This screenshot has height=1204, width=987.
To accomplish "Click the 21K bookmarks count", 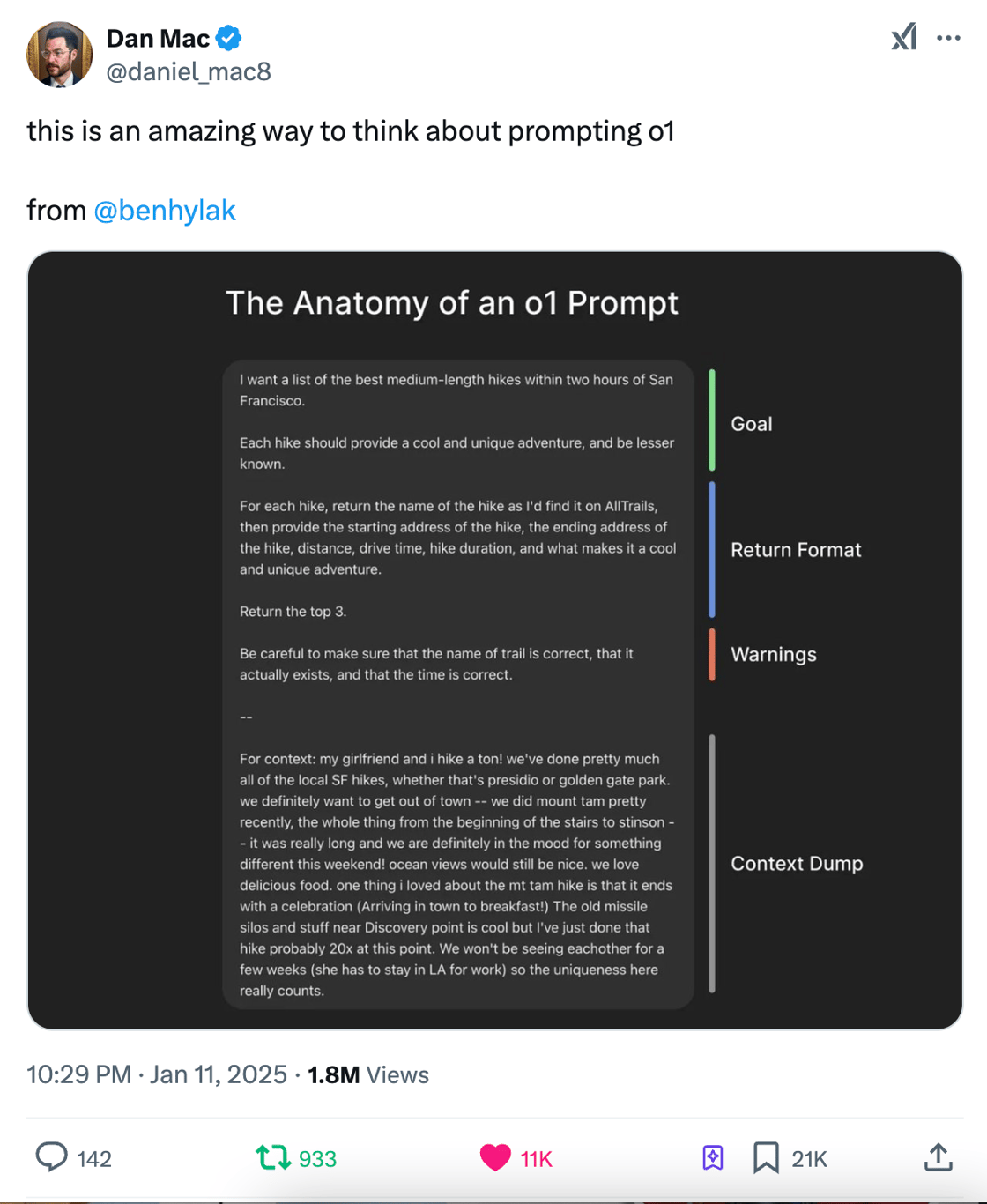I will click(809, 1159).
